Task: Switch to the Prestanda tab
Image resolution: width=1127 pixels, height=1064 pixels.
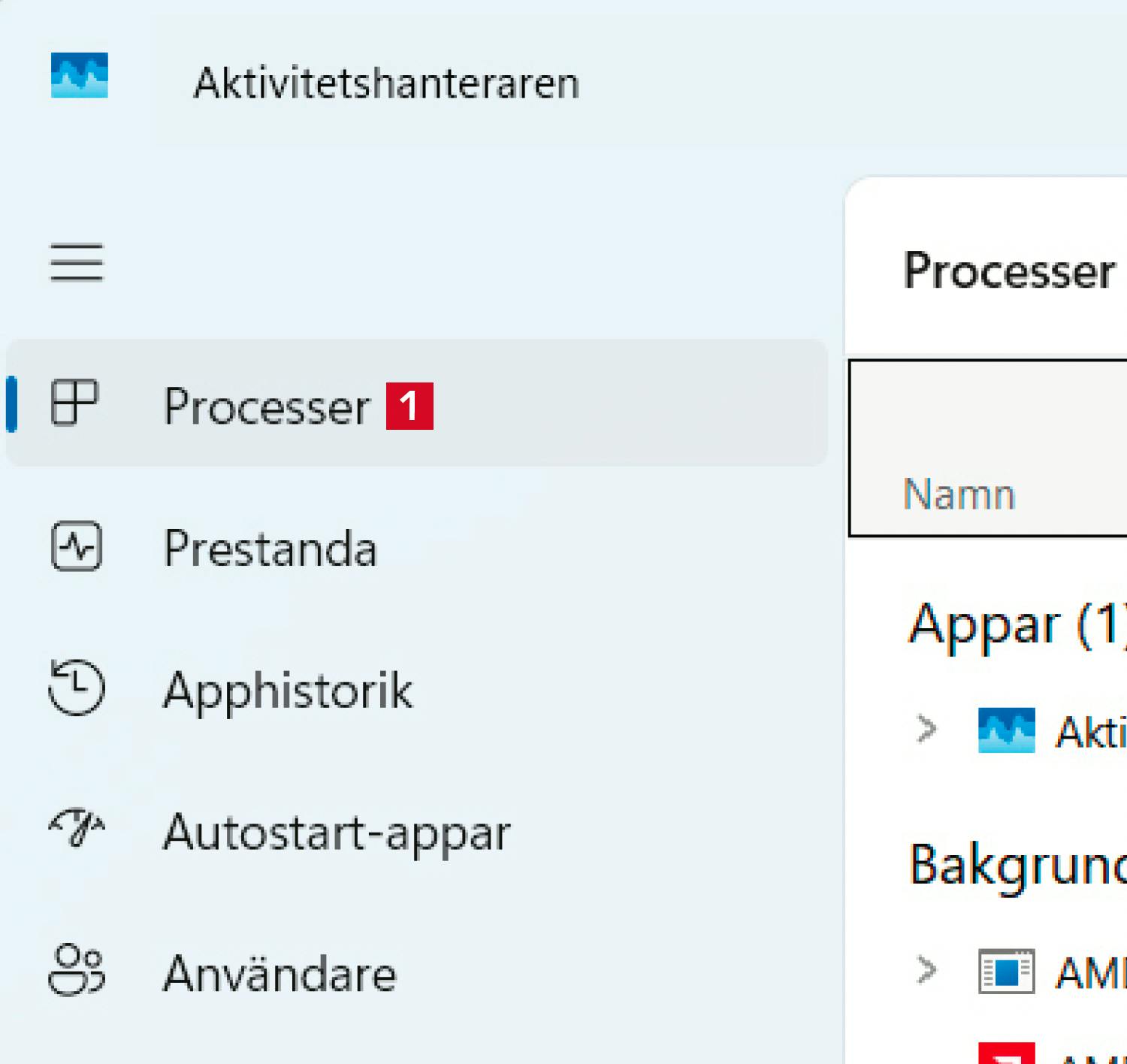Action: 270,549
